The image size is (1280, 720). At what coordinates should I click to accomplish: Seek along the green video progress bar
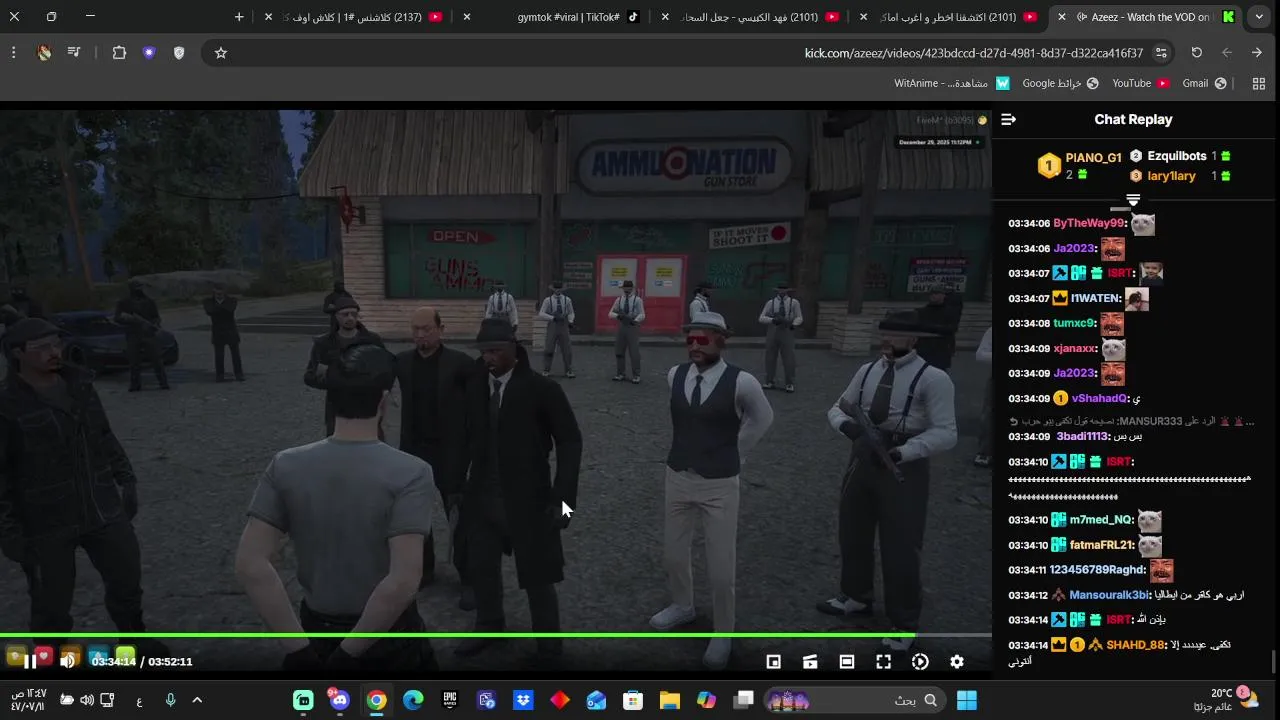click(496, 635)
